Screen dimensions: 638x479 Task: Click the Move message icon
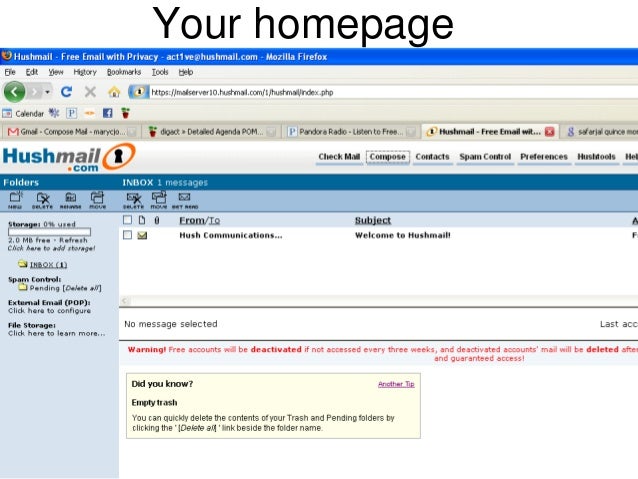coord(159,200)
